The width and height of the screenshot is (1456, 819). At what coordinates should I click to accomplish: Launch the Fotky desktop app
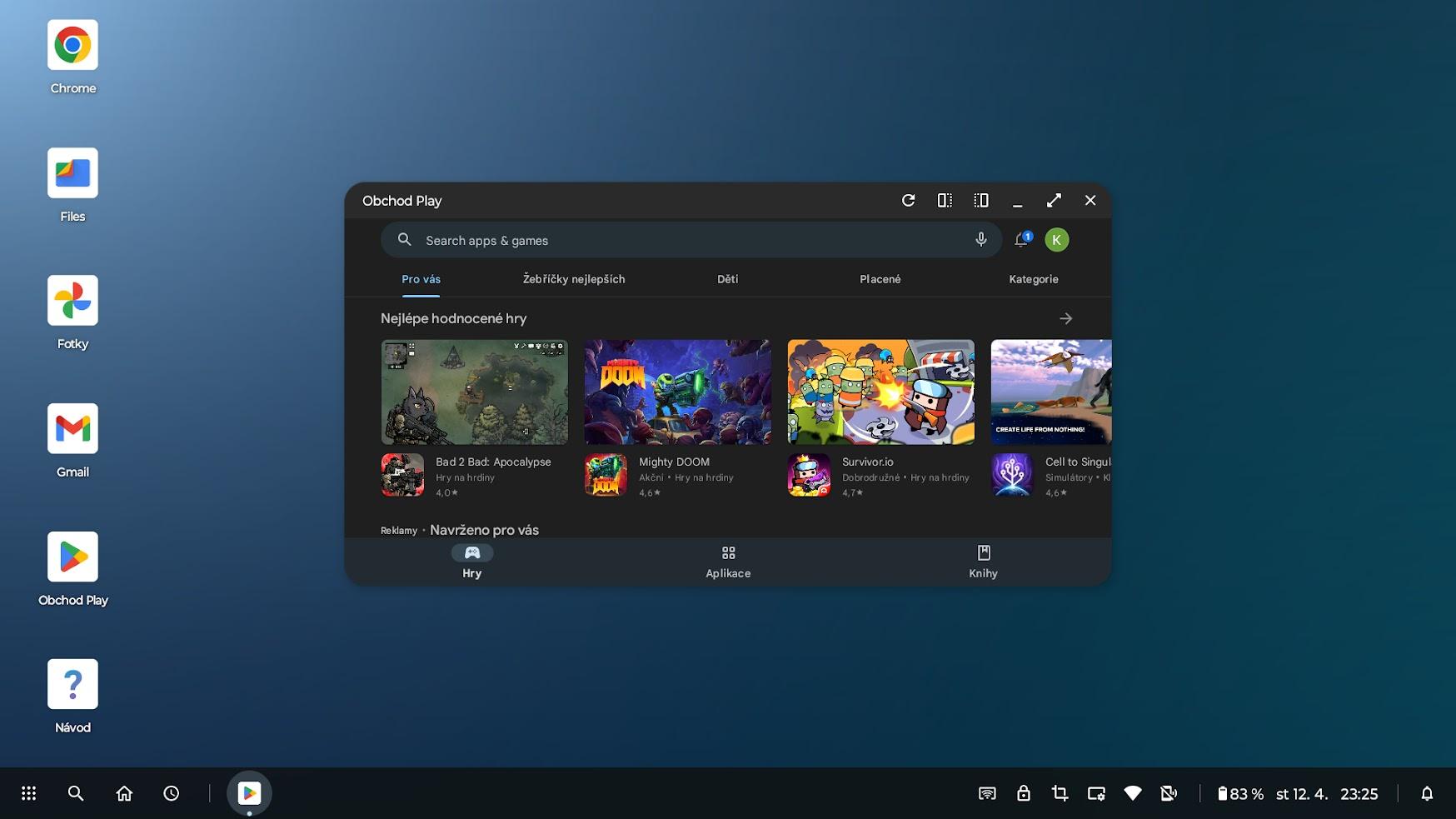72,300
